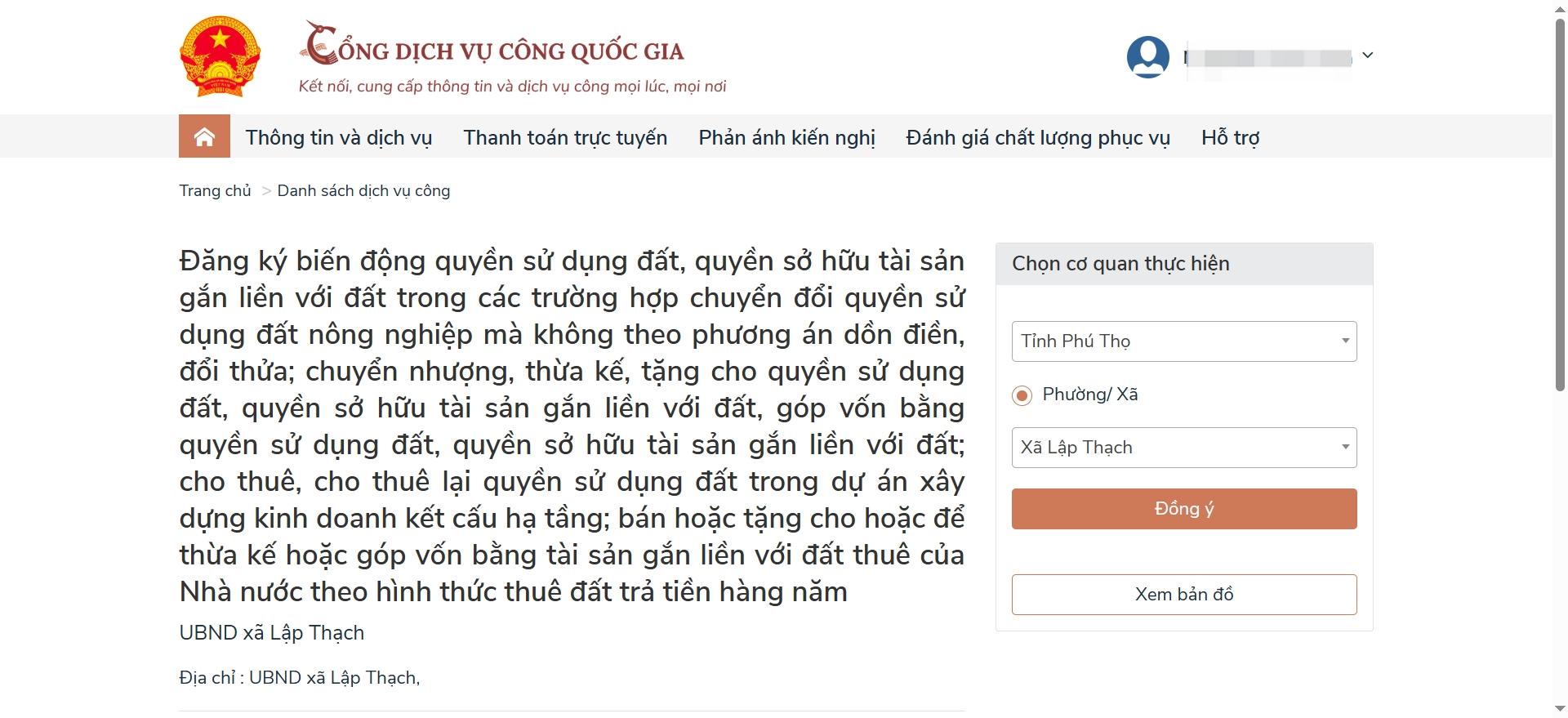The width and height of the screenshot is (1568, 718).
Task: Open Danh sách dịch vụ công breadcrumb link
Action: (363, 190)
